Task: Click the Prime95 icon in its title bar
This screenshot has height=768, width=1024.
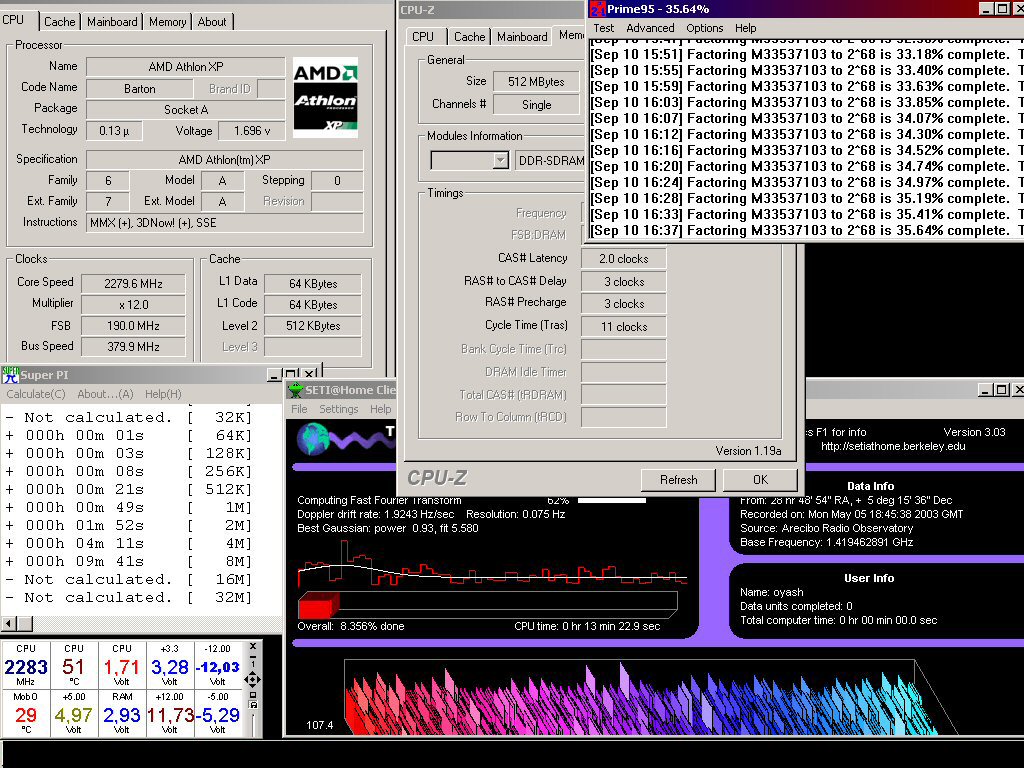Action: pos(596,9)
